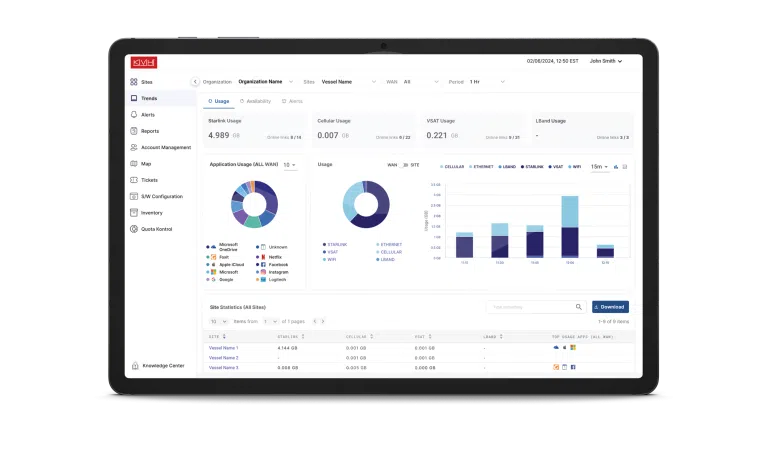The image size is (768, 462).
Task: Open items-per-page 10 dropdown
Action: (x=218, y=321)
